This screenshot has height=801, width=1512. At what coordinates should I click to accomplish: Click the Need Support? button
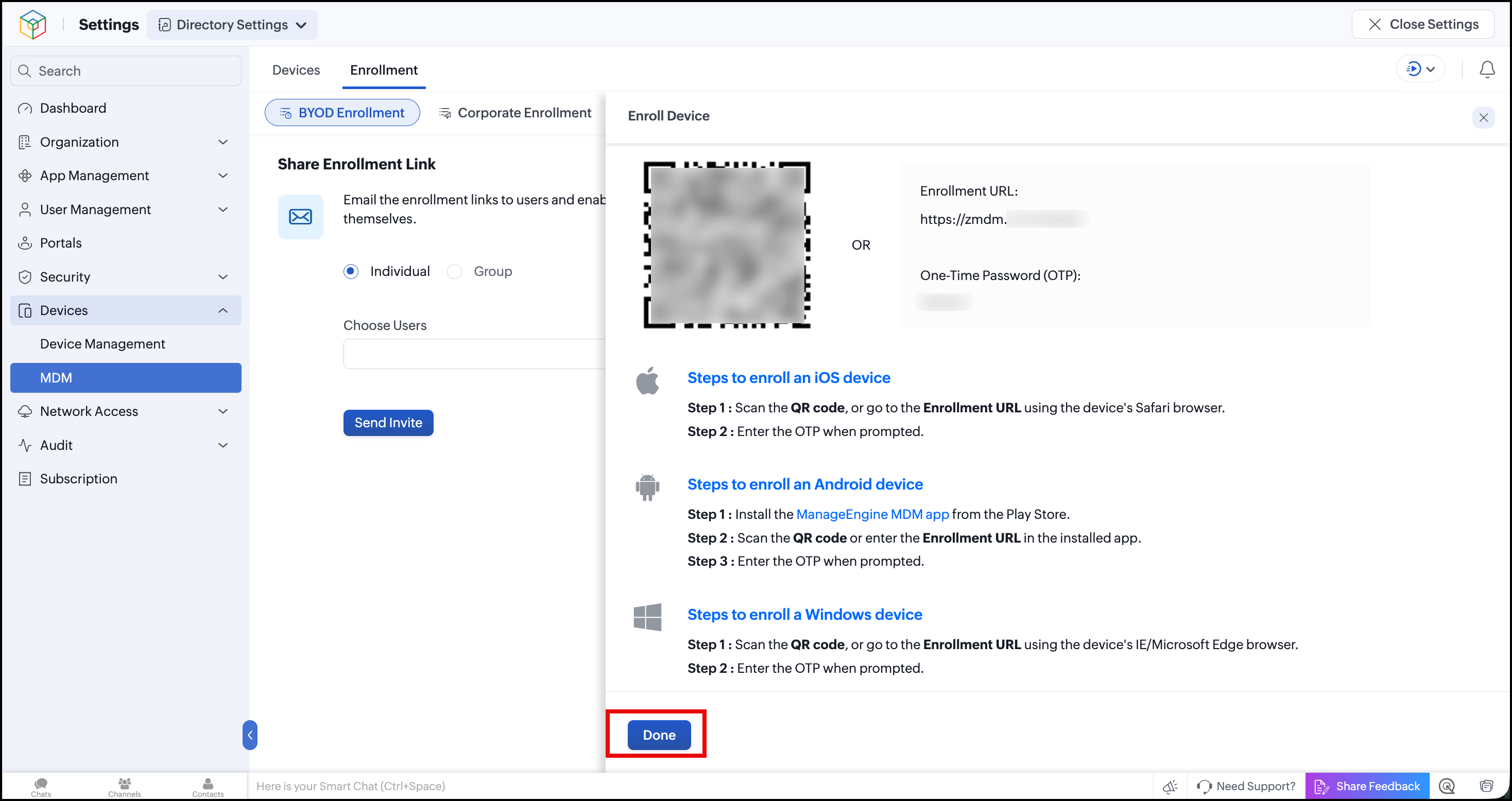[x=1246, y=787]
